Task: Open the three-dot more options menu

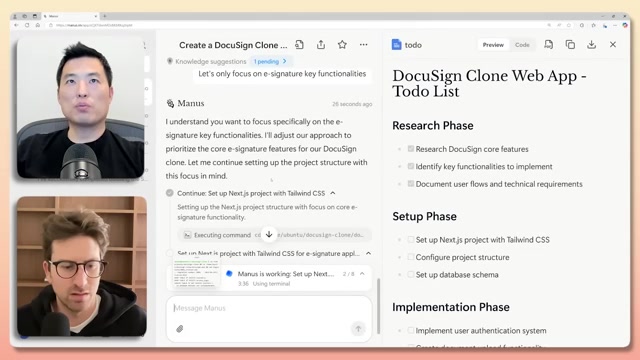Action: point(363,45)
